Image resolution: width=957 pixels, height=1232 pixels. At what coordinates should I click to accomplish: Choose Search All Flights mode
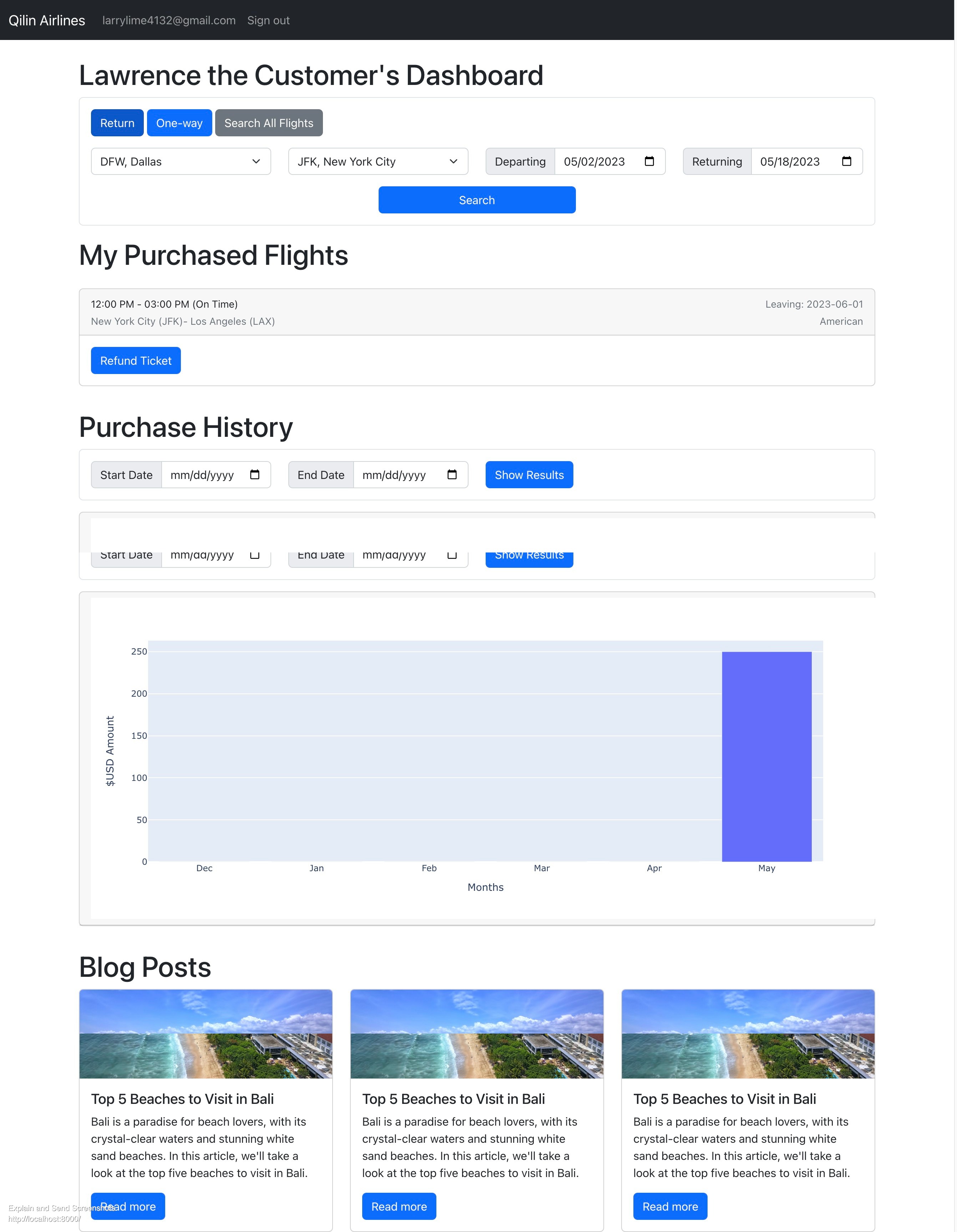[268, 123]
